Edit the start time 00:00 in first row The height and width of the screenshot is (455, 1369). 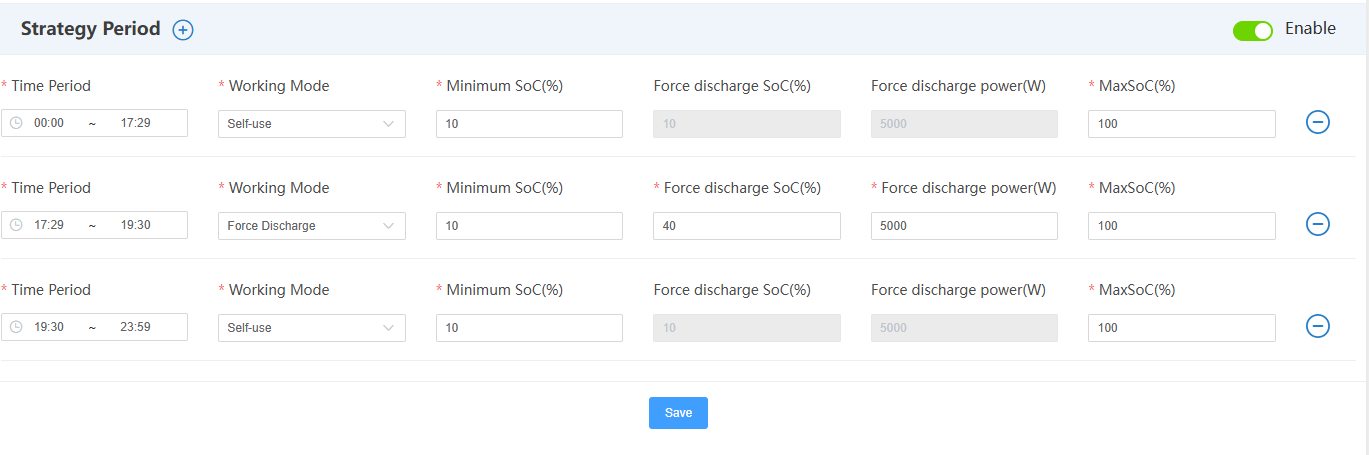click(x=49, y=124)
